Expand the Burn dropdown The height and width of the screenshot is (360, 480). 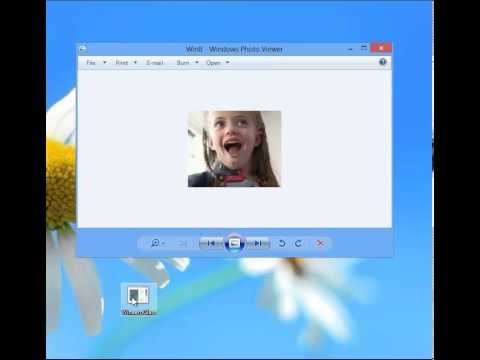point(187,62)
